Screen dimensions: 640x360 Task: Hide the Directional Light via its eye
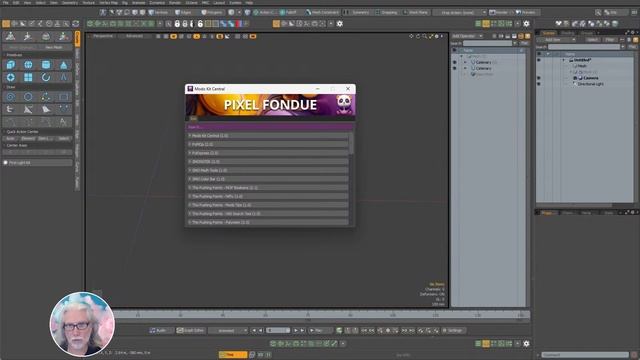(x=539, y=84)
